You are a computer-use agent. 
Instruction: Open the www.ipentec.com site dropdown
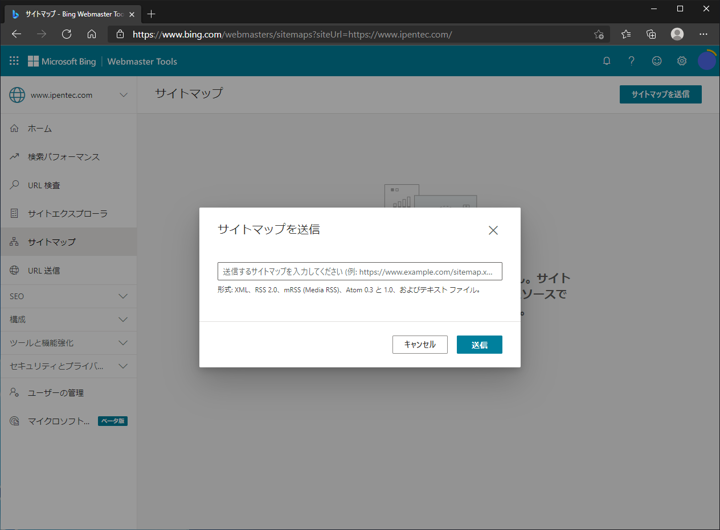(68, 95)
